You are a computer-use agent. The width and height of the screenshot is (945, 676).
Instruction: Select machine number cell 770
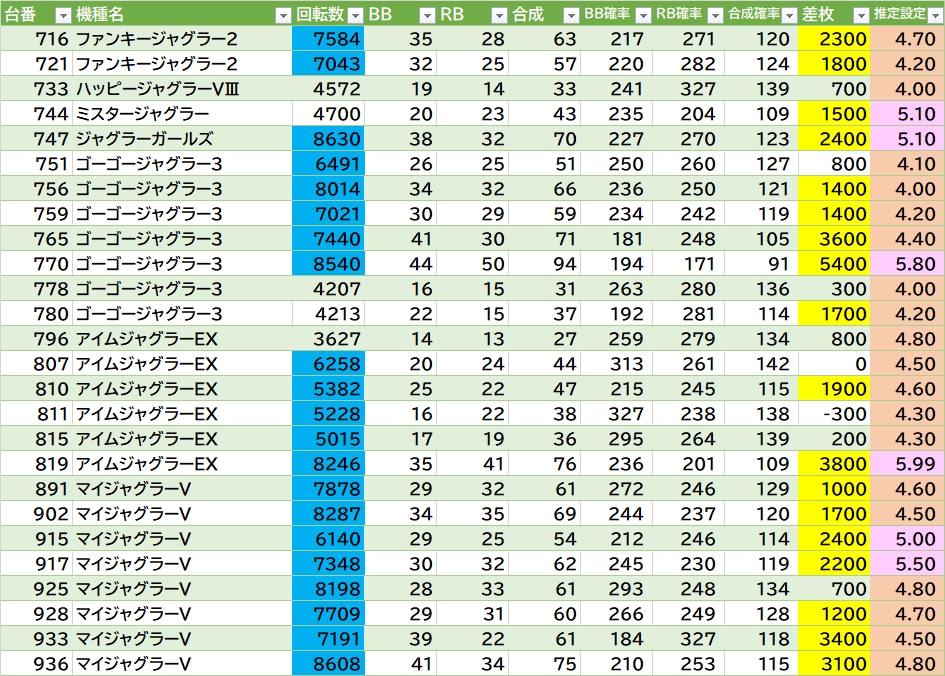(37, 263)
